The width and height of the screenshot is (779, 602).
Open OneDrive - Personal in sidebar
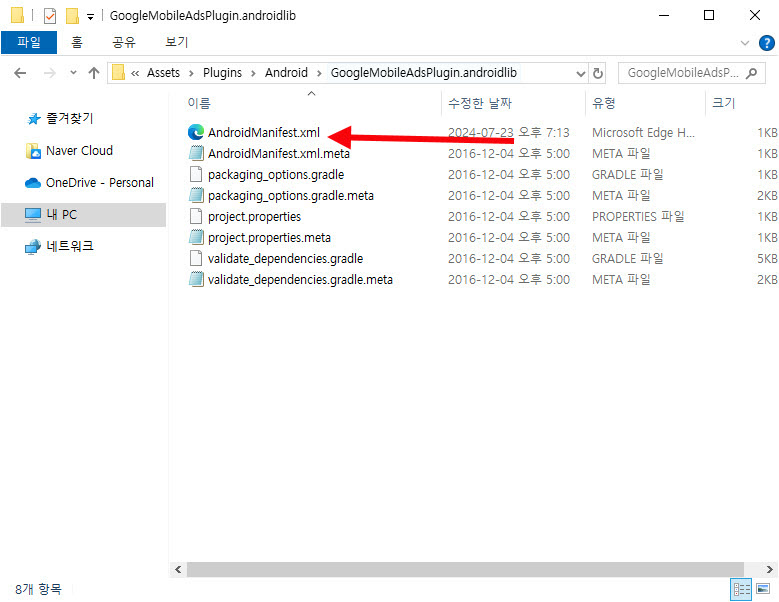(x=100, y=183)
